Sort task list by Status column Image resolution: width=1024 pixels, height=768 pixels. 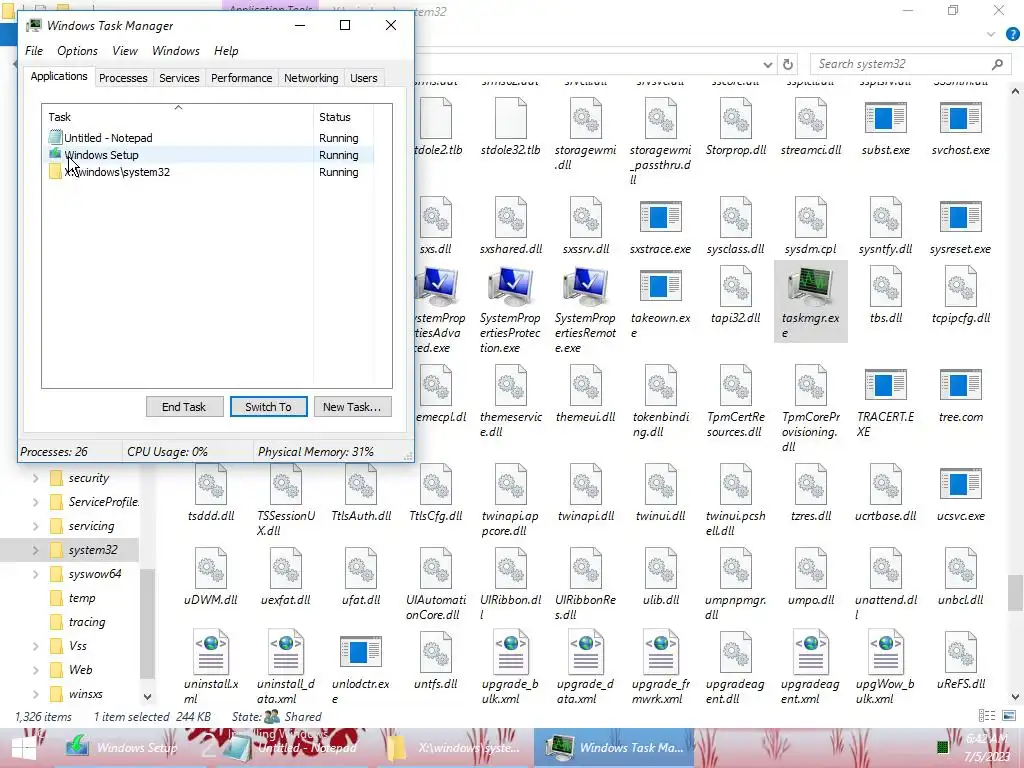point(344,117)
